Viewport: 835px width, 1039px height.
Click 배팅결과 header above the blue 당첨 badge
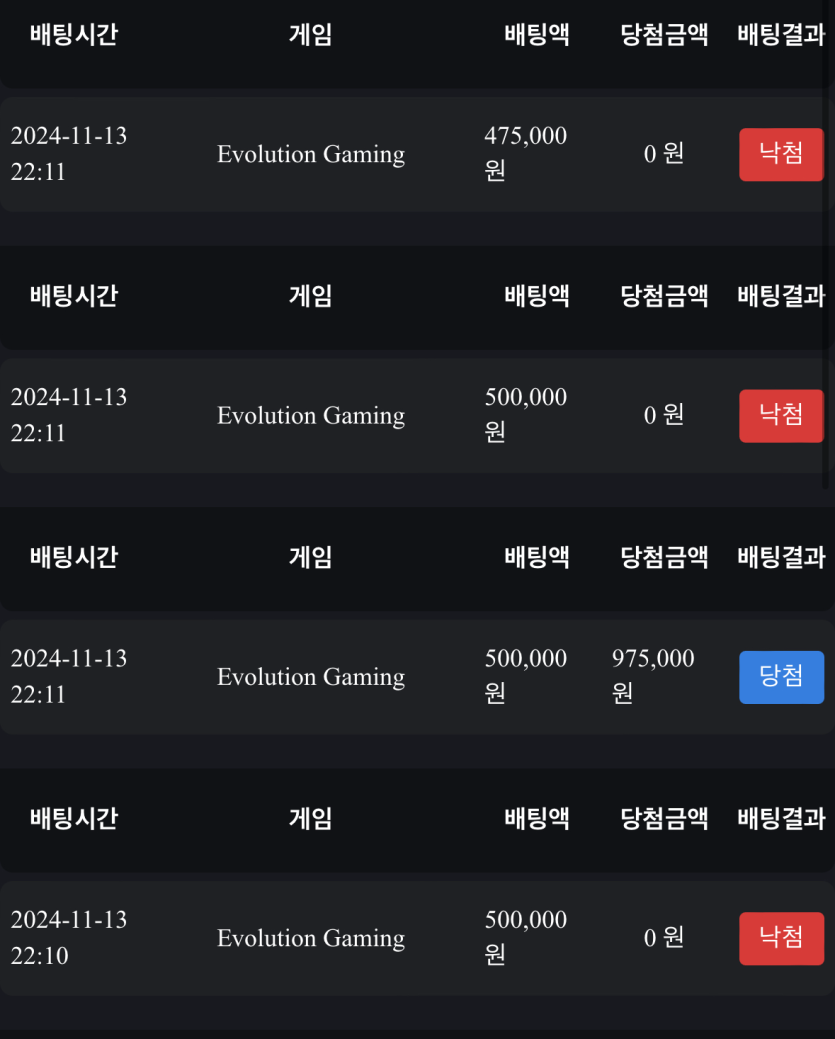click(x=781, y=557)
